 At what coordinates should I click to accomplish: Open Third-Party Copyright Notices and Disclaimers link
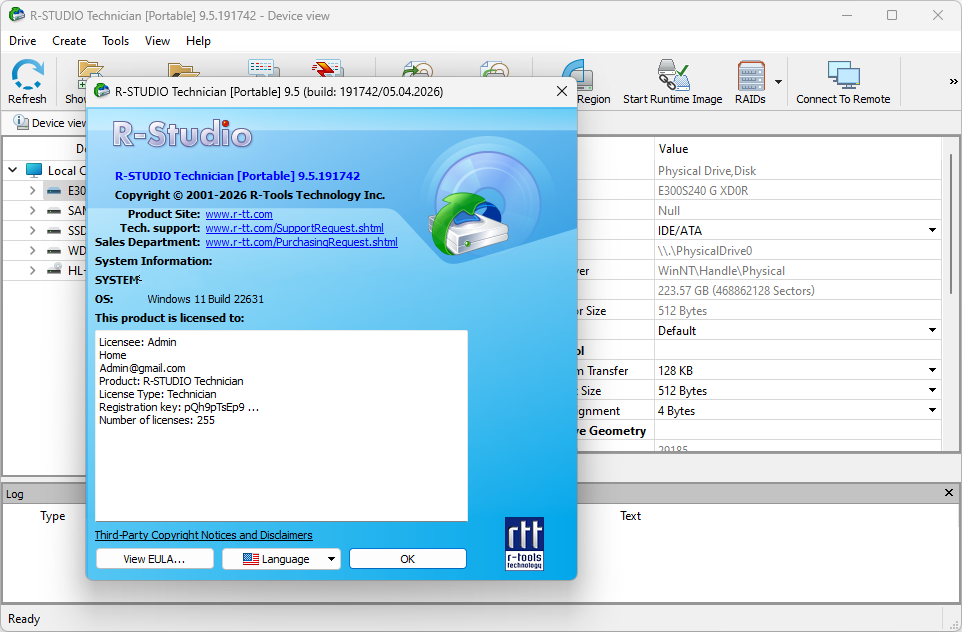click(x=204, y=535)
